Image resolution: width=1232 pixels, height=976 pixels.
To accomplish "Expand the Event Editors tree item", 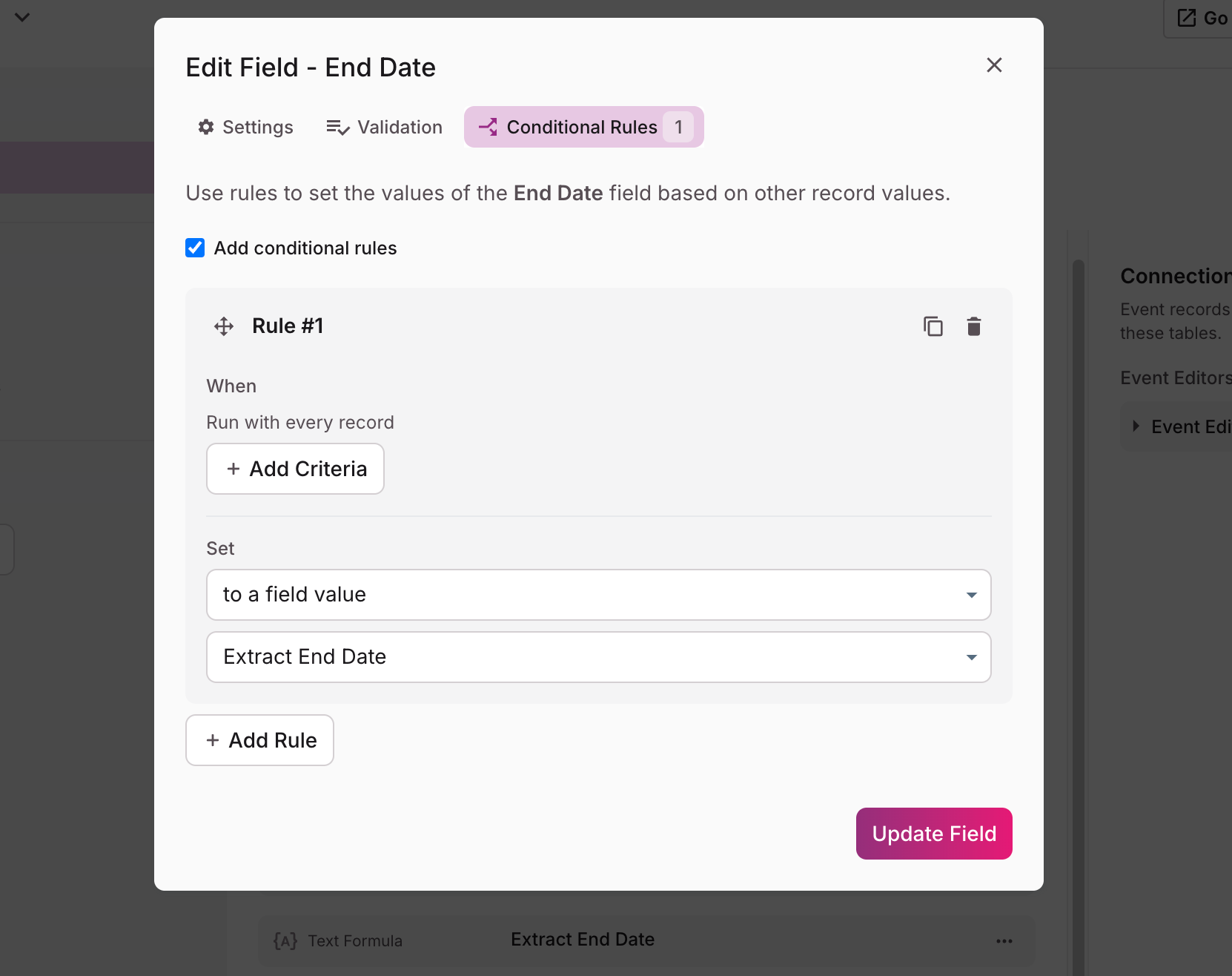I will 1136,426.
